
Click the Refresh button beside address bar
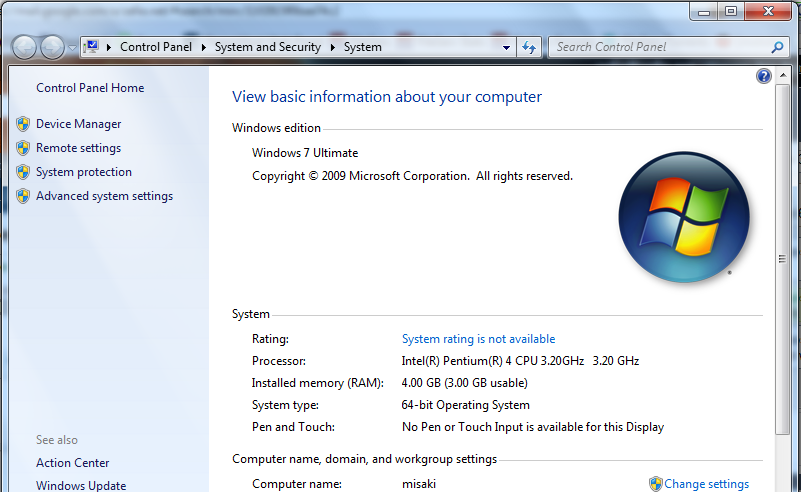530,47
